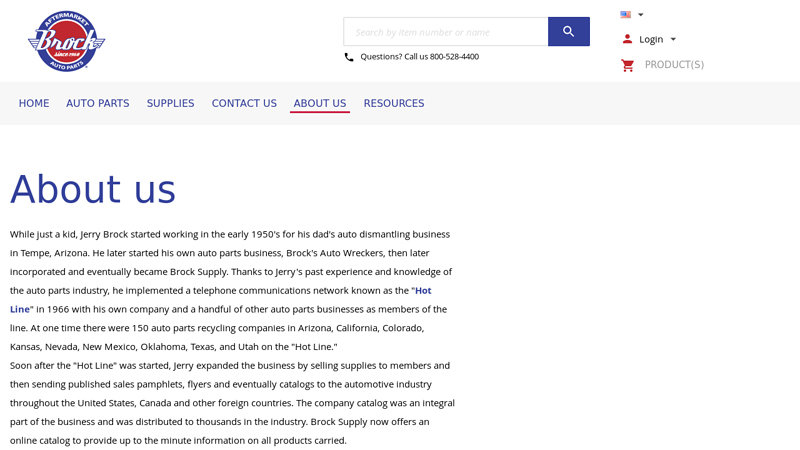Select the active ABOUT US tab
Image resolution: width=800 pixels, height=450 pixels.
coord(320,103)
